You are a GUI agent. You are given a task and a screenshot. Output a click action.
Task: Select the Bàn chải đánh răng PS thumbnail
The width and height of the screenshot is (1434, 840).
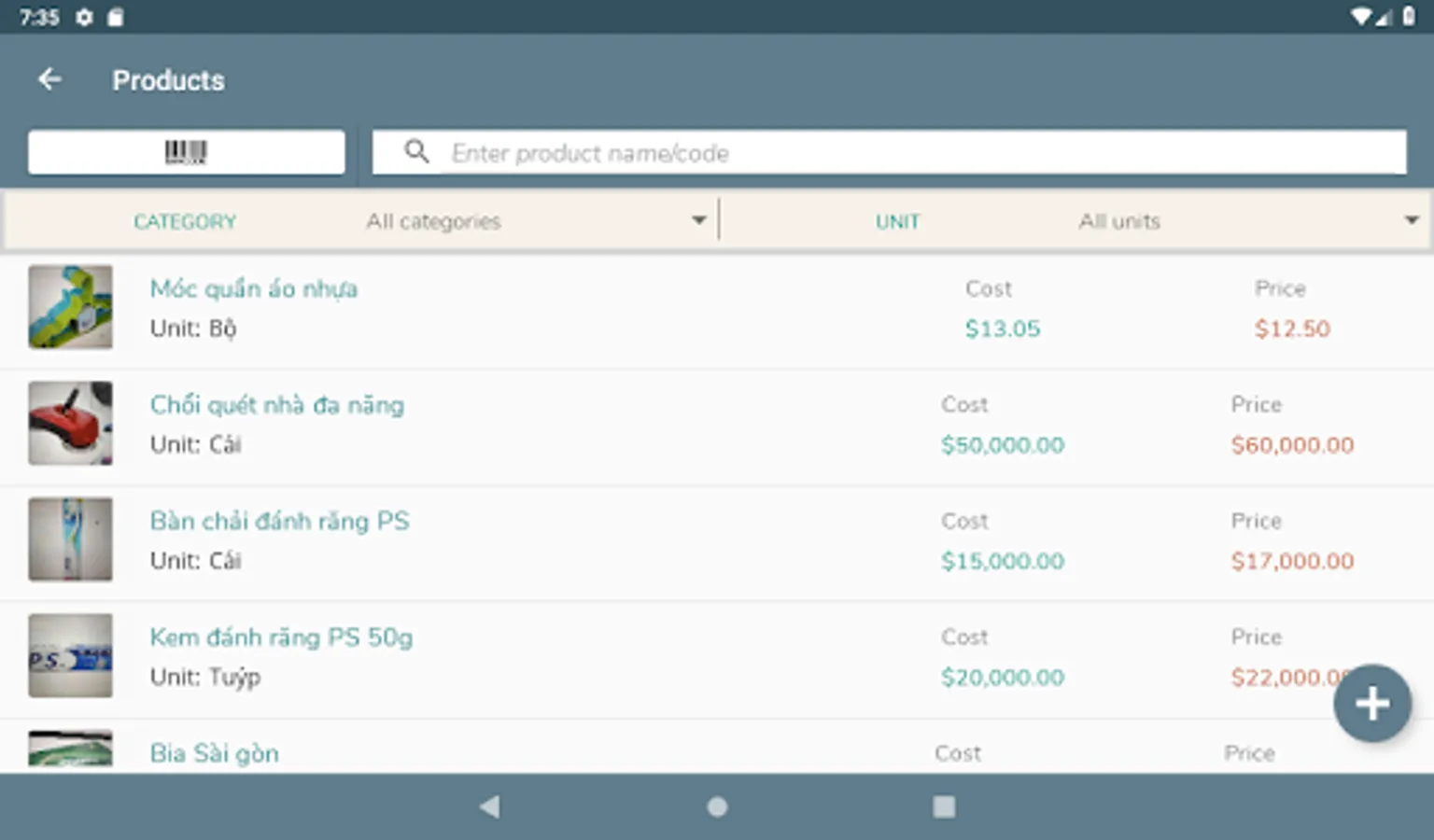(x=70, y=539)
